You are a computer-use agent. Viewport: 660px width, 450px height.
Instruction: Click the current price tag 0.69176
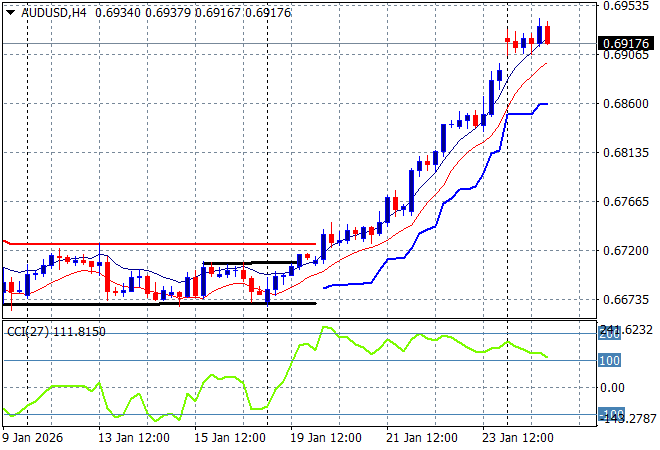point(626,44)
